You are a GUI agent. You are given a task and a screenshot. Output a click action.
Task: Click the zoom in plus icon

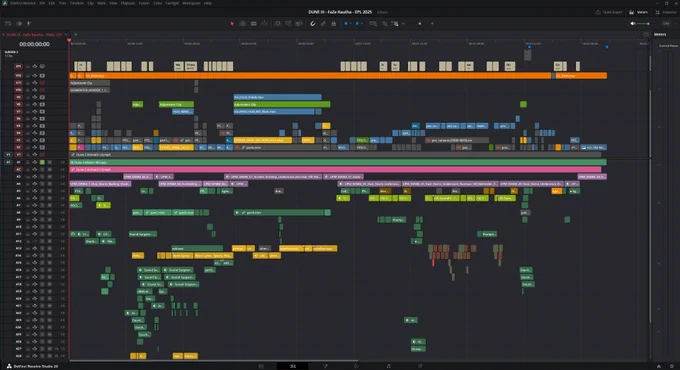432,23
